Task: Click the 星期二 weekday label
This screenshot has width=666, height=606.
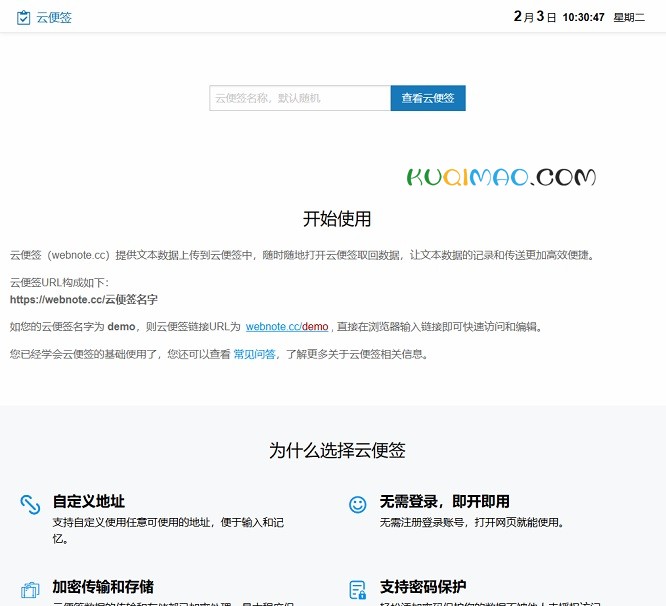Action: pyautogui.click(x=629, y=17)
